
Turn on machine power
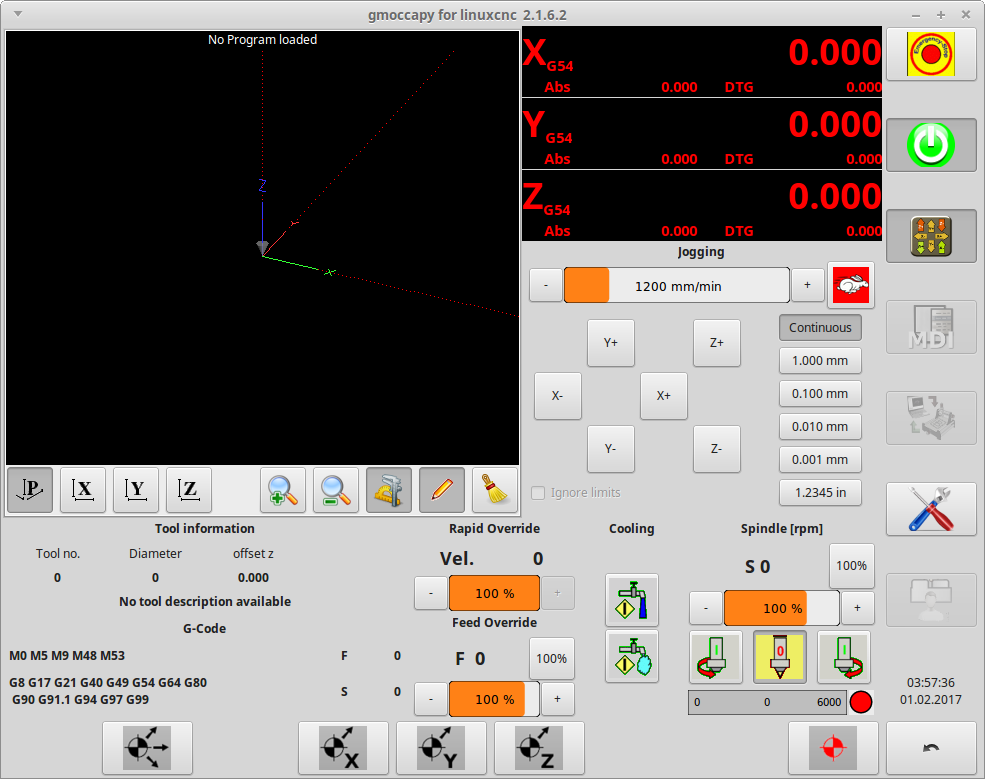pos(930,144)
